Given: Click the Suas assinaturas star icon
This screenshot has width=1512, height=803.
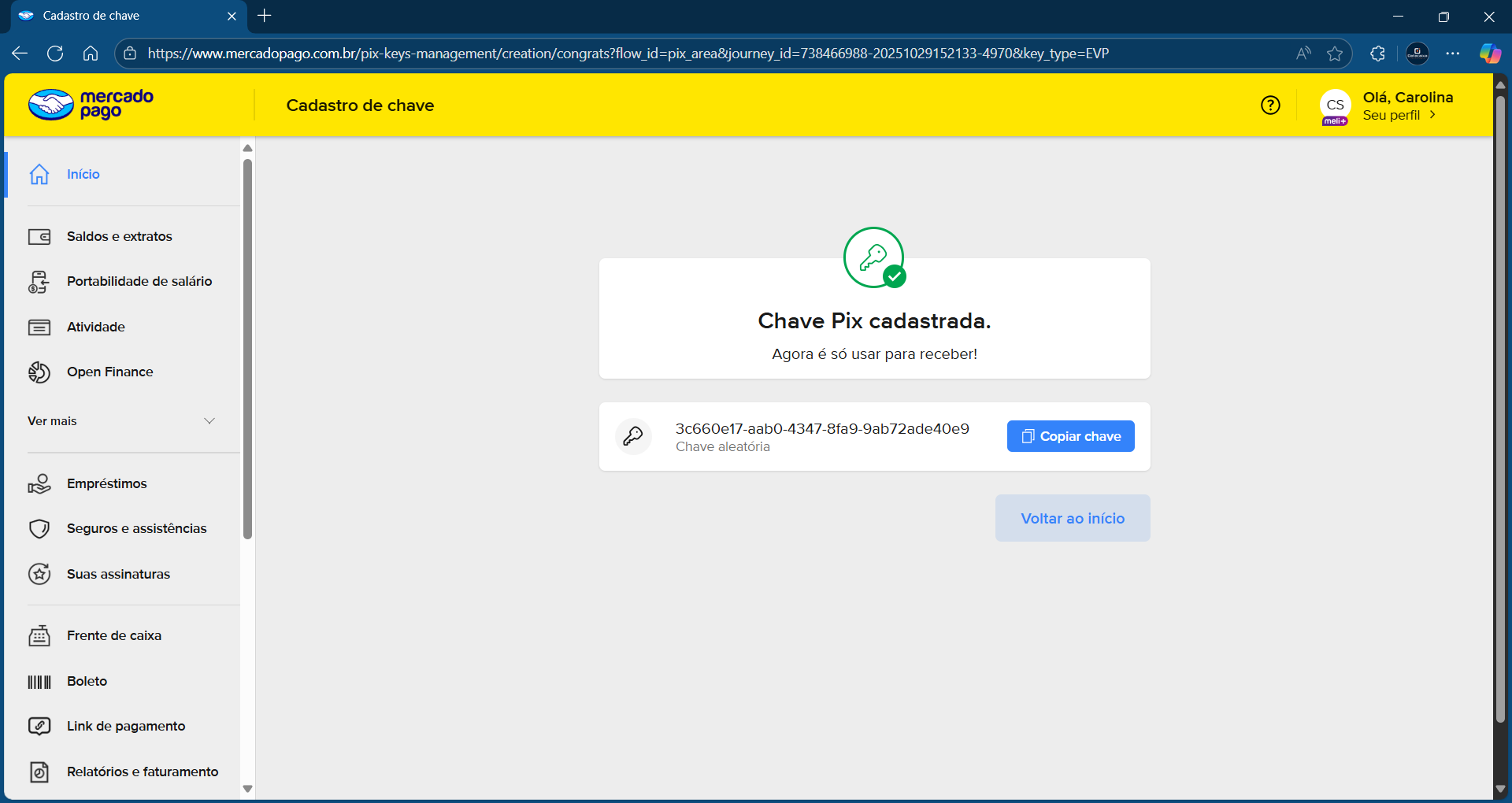Looking at the screenshot, I should pos(39,575).
